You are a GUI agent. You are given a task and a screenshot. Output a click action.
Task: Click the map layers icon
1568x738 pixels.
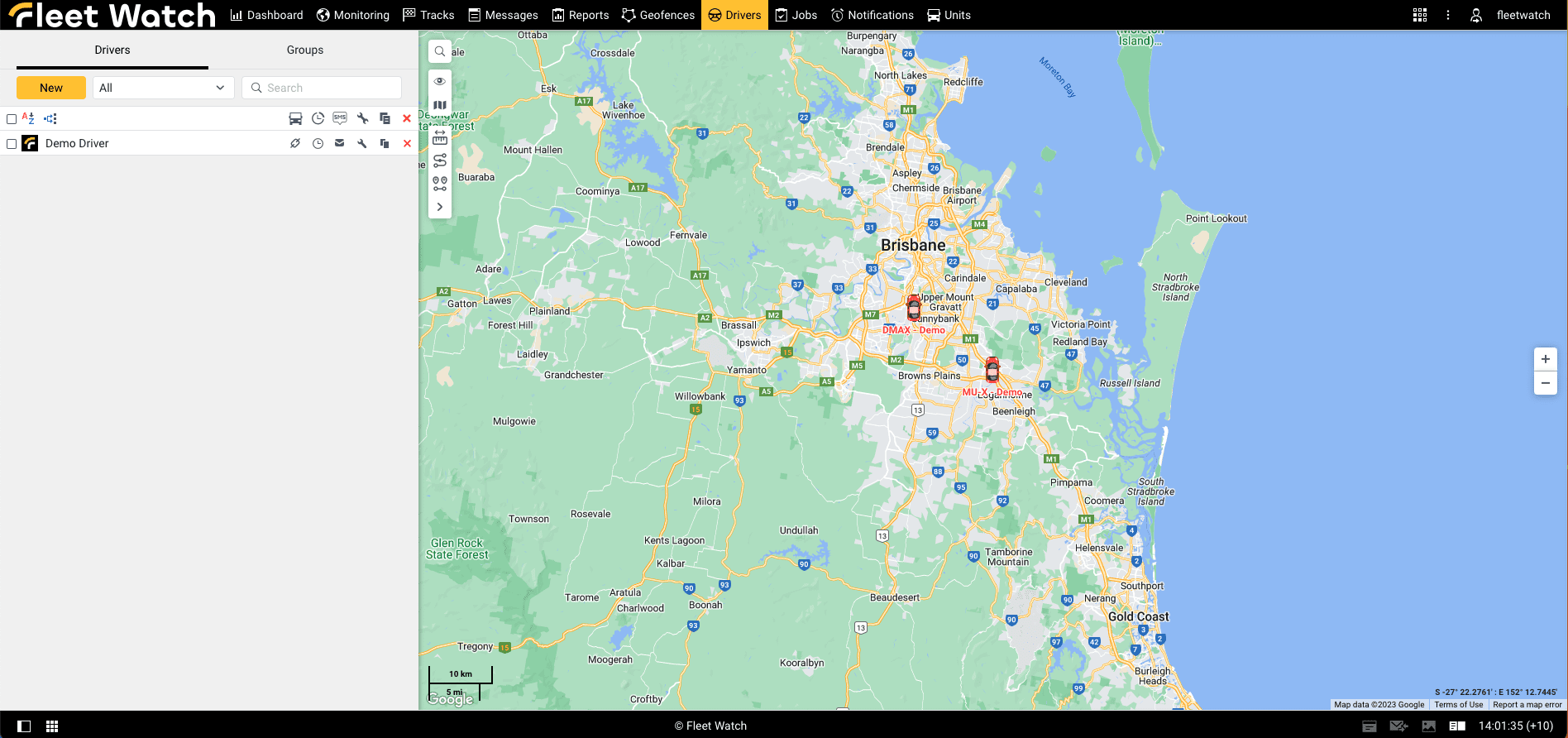tap(440, 105)
